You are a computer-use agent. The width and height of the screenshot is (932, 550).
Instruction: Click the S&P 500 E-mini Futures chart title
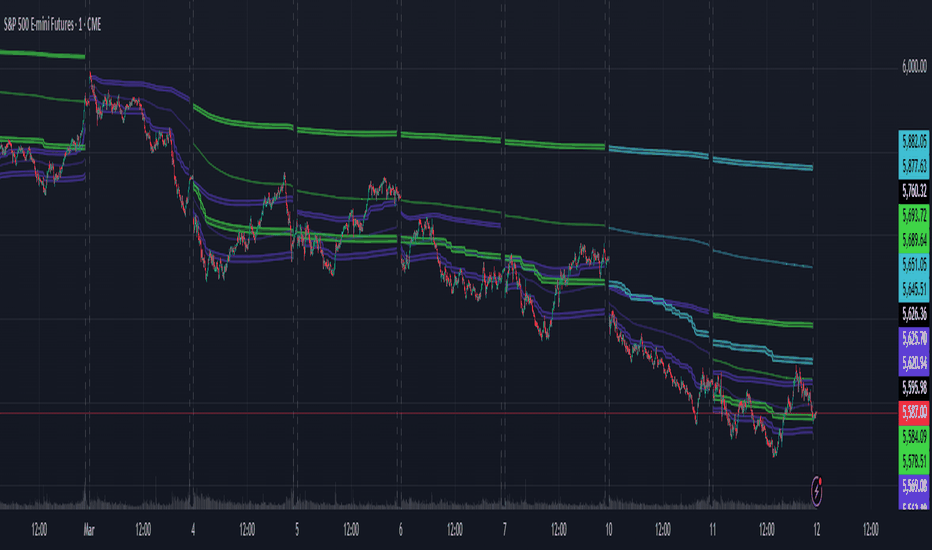coord(52,24)
